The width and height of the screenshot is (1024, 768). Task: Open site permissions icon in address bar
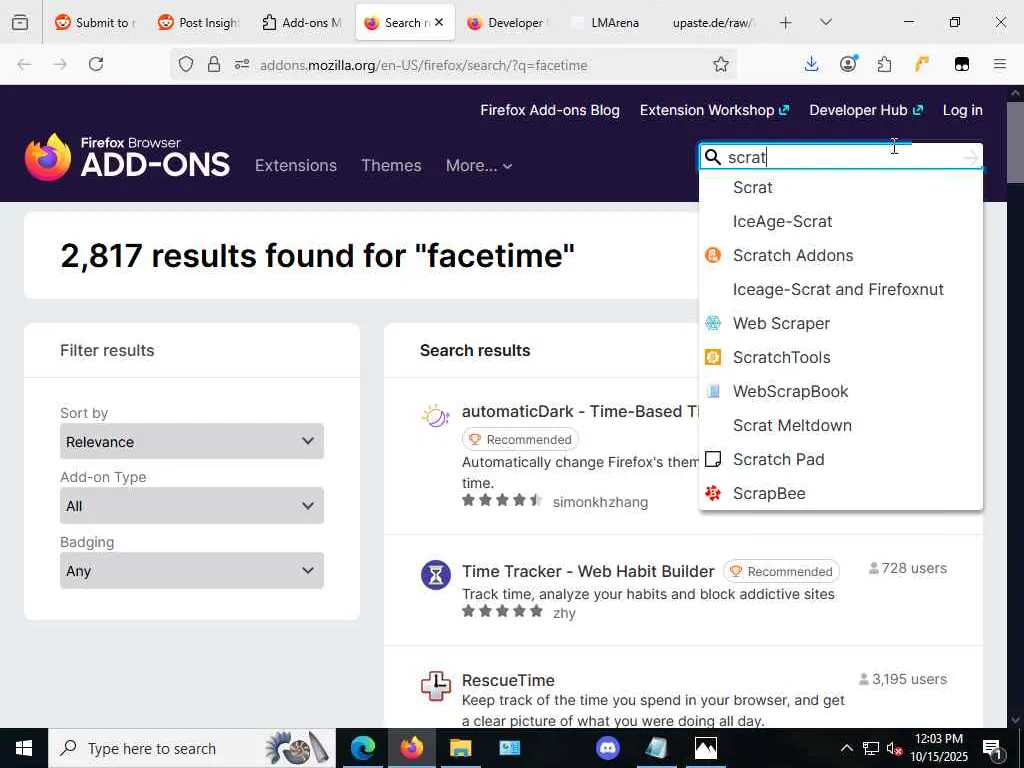click(x=242, y=64)
